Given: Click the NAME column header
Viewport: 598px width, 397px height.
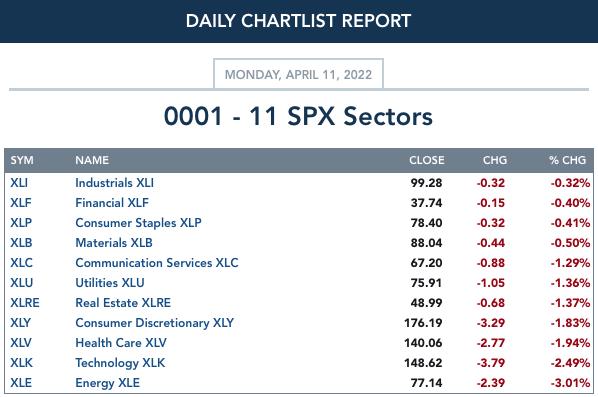Looking at the screenshot, I should click(x=92, y=160).
